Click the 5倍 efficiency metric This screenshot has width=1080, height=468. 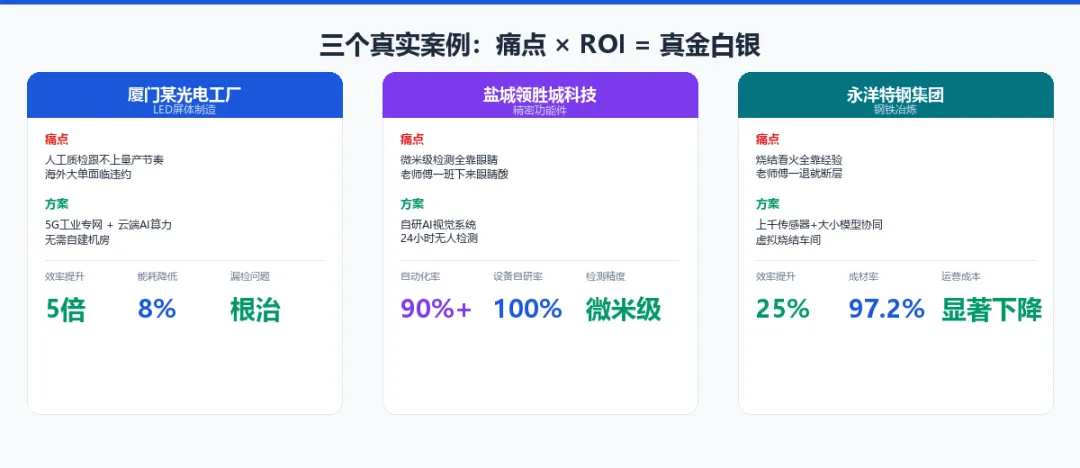[65, 309]
